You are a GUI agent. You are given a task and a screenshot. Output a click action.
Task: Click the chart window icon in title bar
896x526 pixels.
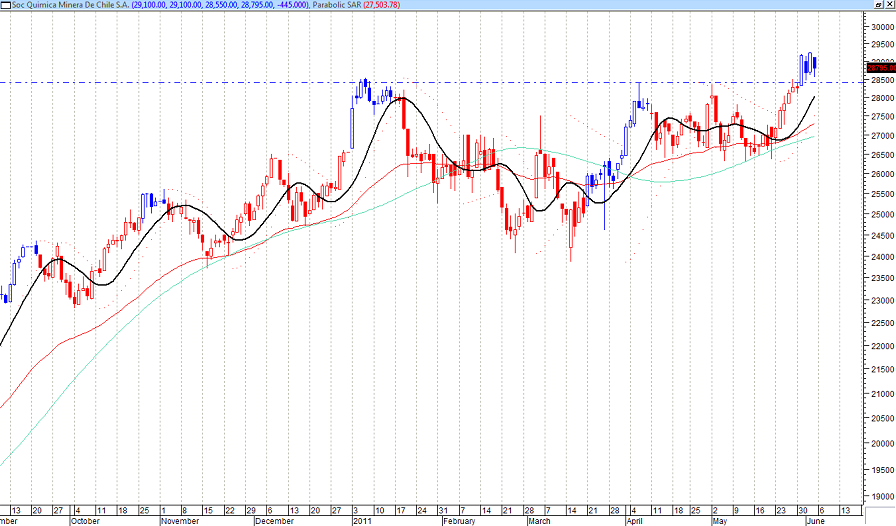[x=6, y=5]
